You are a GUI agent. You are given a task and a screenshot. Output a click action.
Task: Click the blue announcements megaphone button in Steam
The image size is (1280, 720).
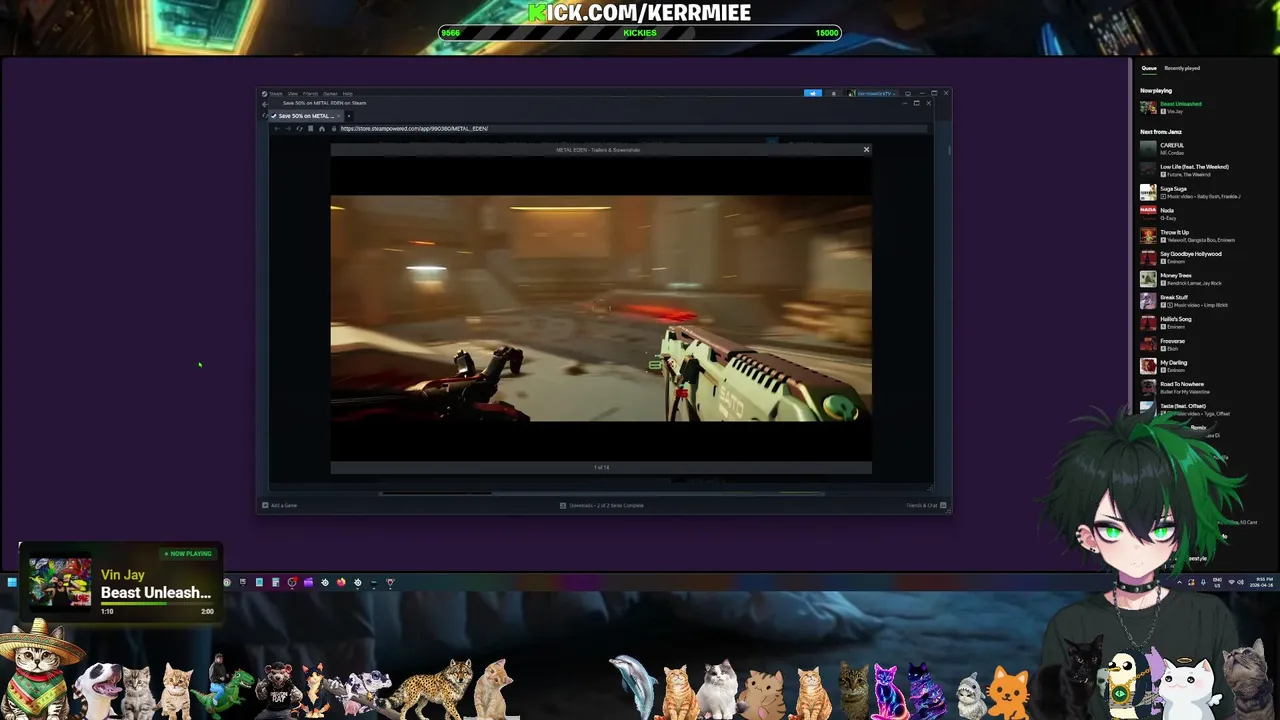click(x=813, y=94)
